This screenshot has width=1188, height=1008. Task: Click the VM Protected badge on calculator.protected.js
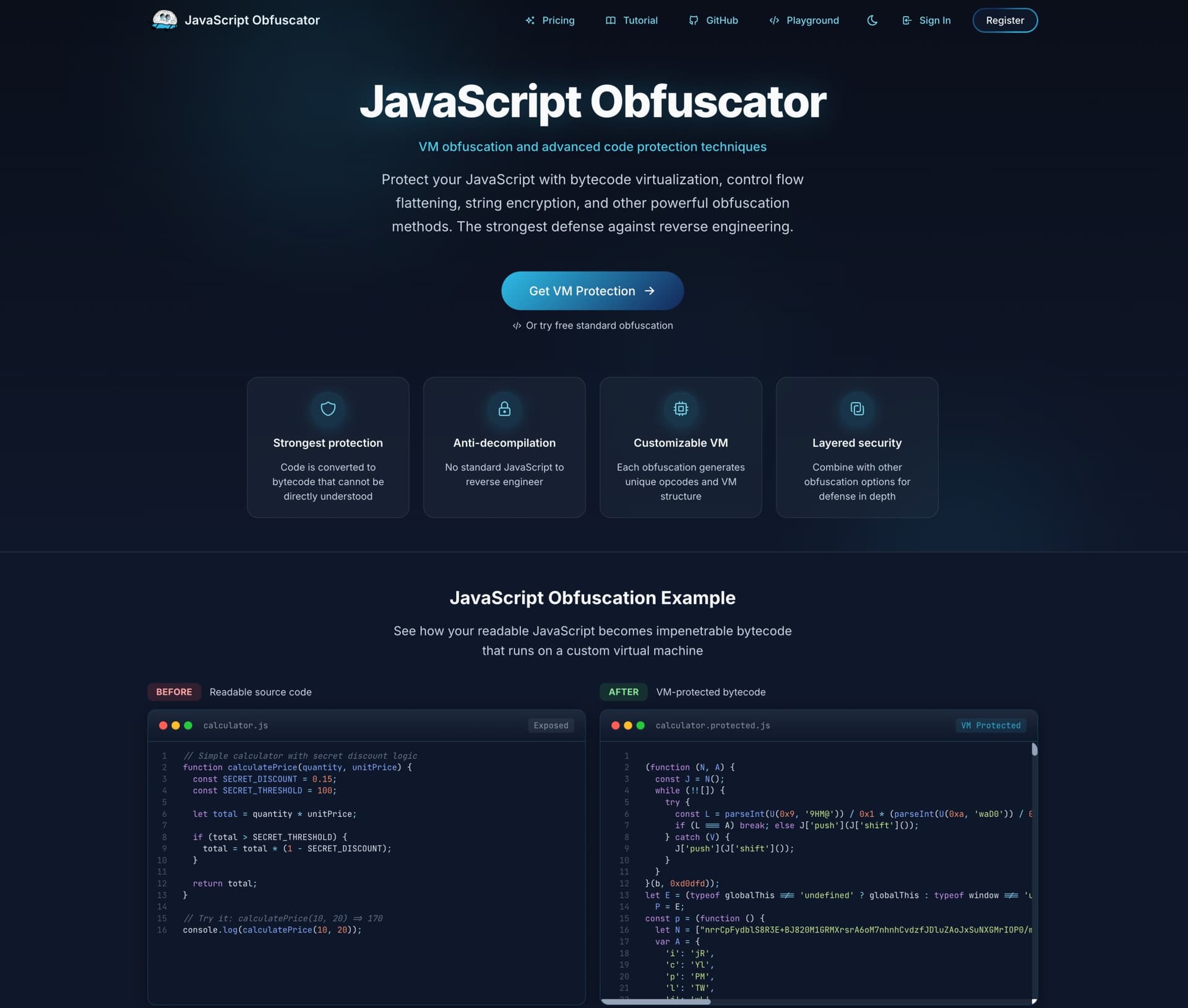pyautogui.click(x=991, y=725)
